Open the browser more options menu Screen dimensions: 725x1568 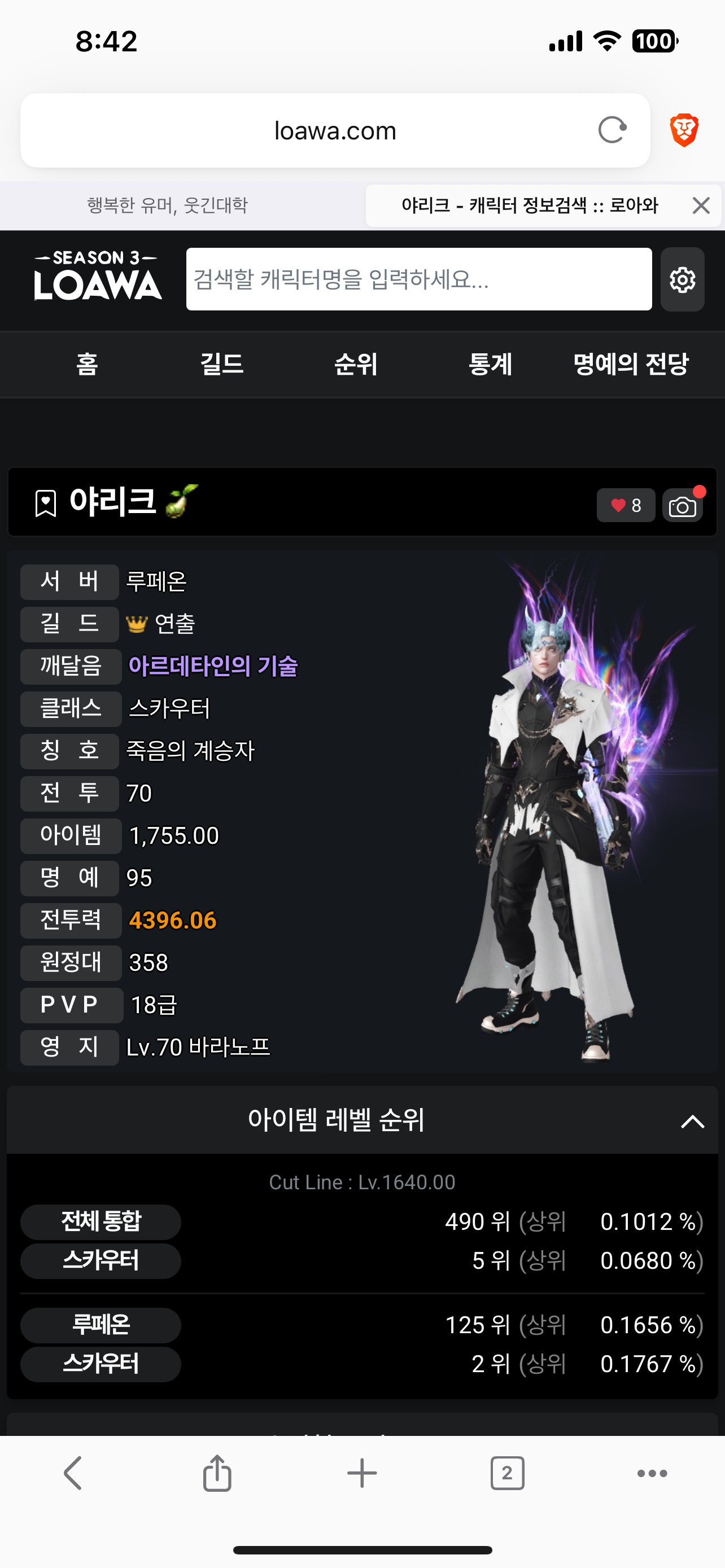pos(652,1473)
